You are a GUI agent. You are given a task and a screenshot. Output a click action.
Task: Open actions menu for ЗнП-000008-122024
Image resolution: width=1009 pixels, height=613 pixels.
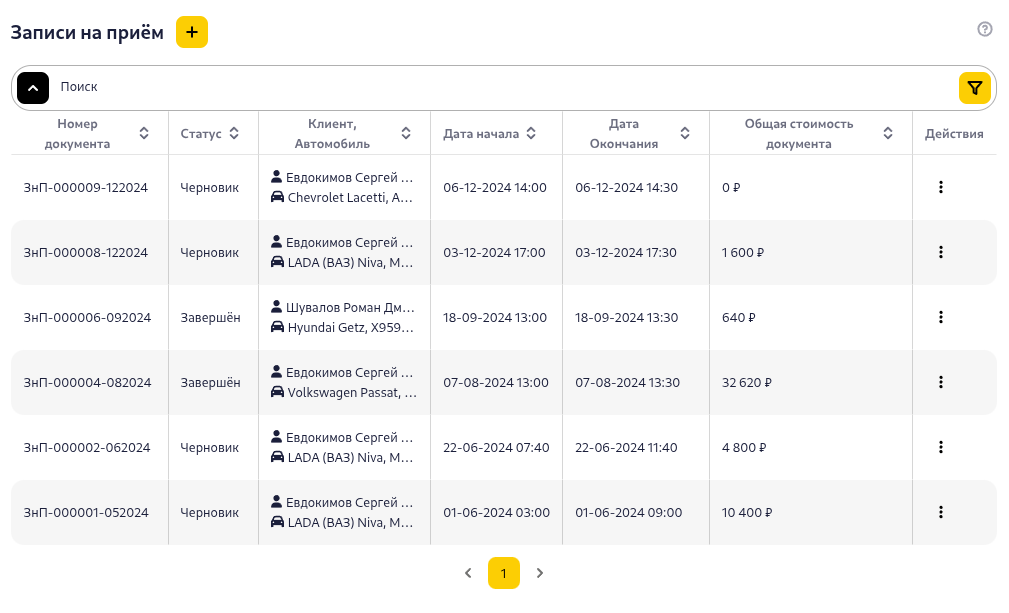tap(940, 252)
